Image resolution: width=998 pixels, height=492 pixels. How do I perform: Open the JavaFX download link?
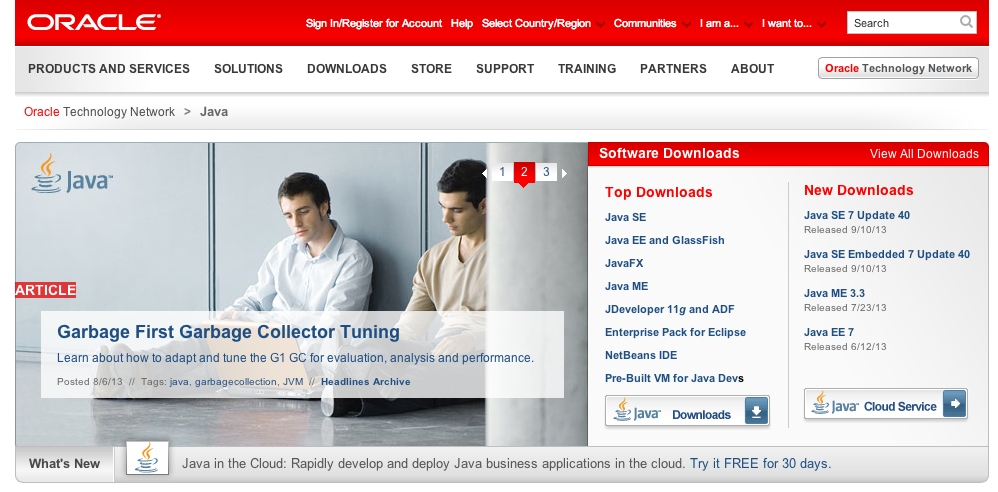coord(624,263)
